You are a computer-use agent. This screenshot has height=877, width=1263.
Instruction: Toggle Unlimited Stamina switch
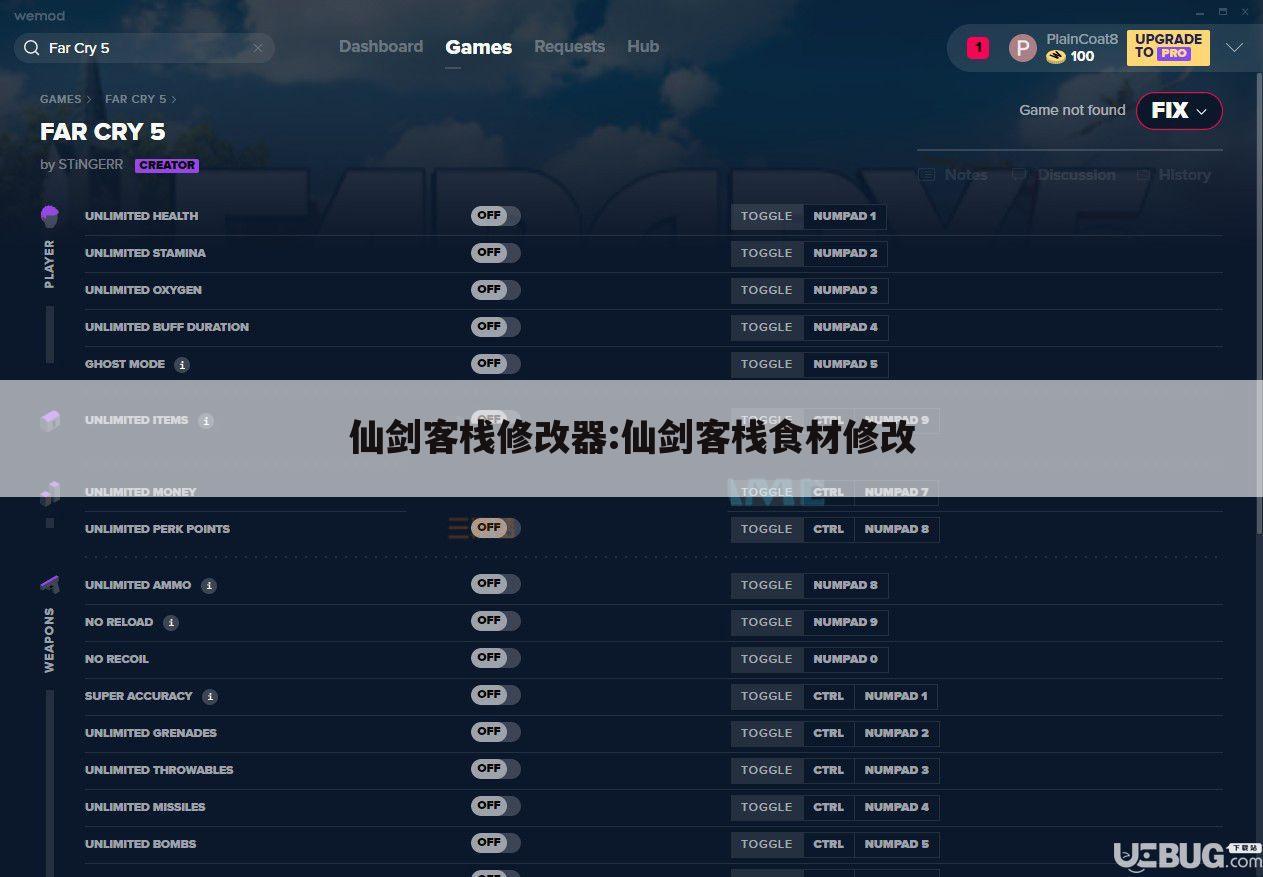496,253
